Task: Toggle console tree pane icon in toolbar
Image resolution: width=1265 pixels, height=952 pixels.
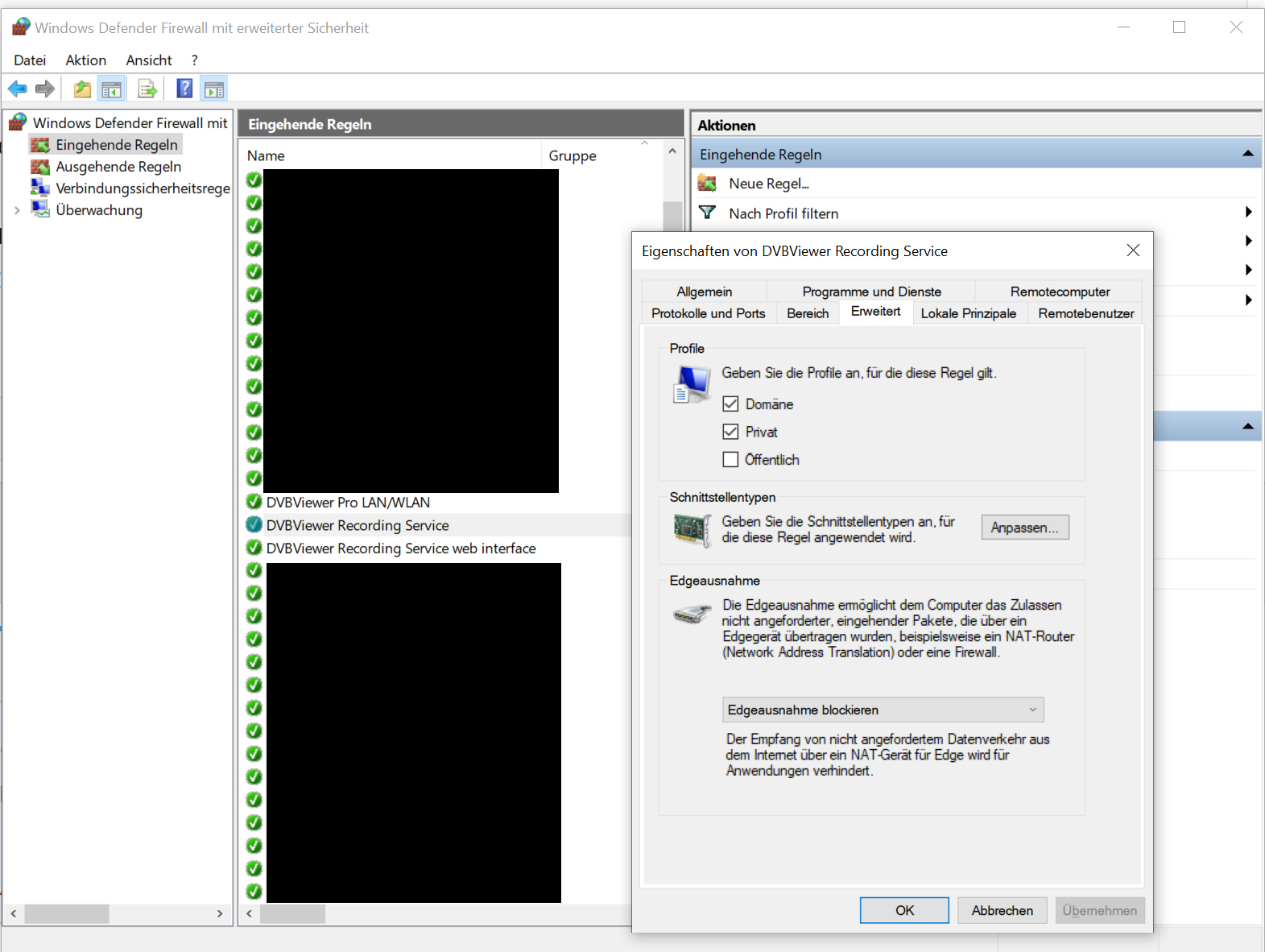Action: click(x=111, y=89)
